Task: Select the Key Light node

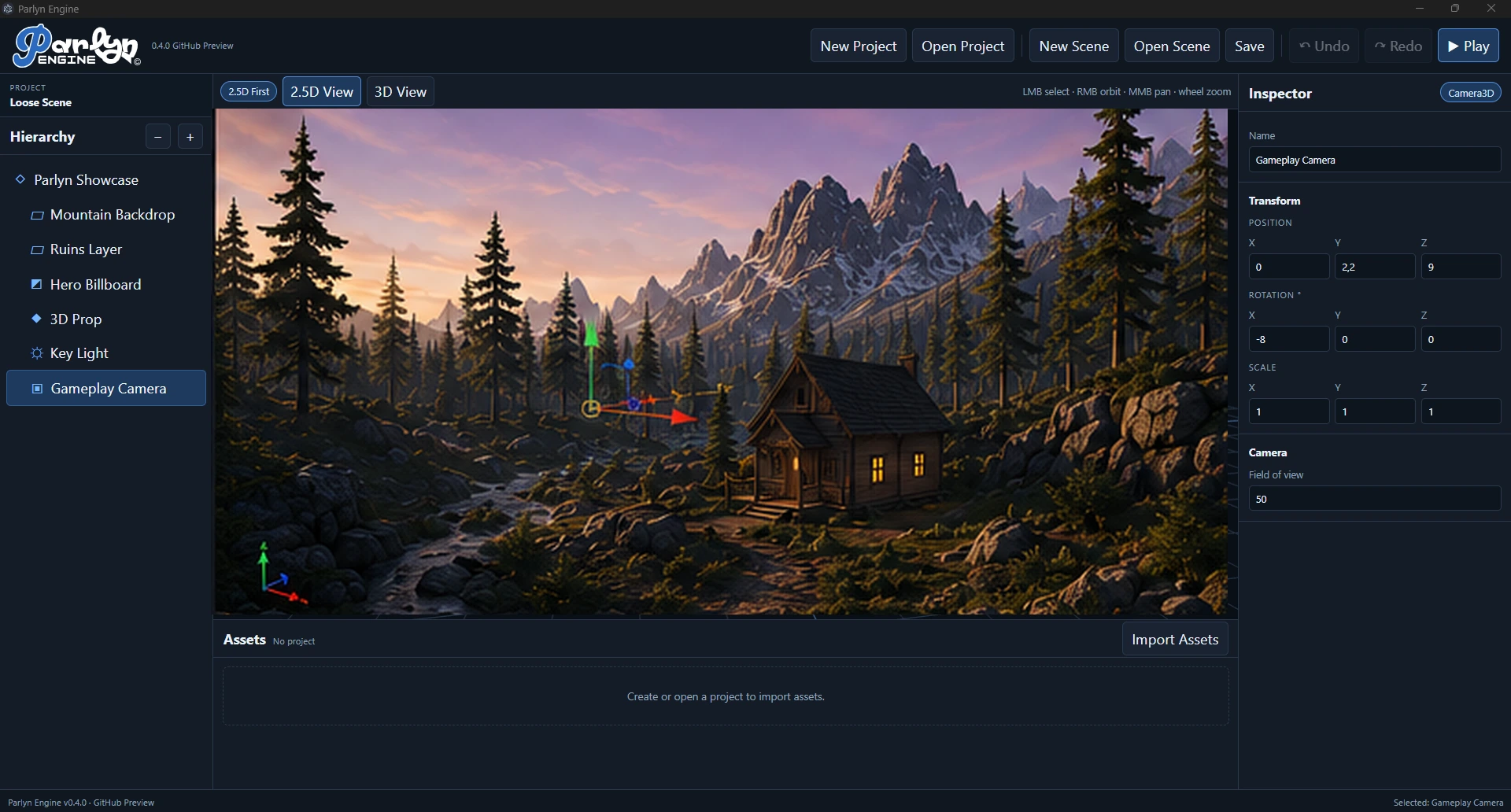Action: (x=106, y=353)
